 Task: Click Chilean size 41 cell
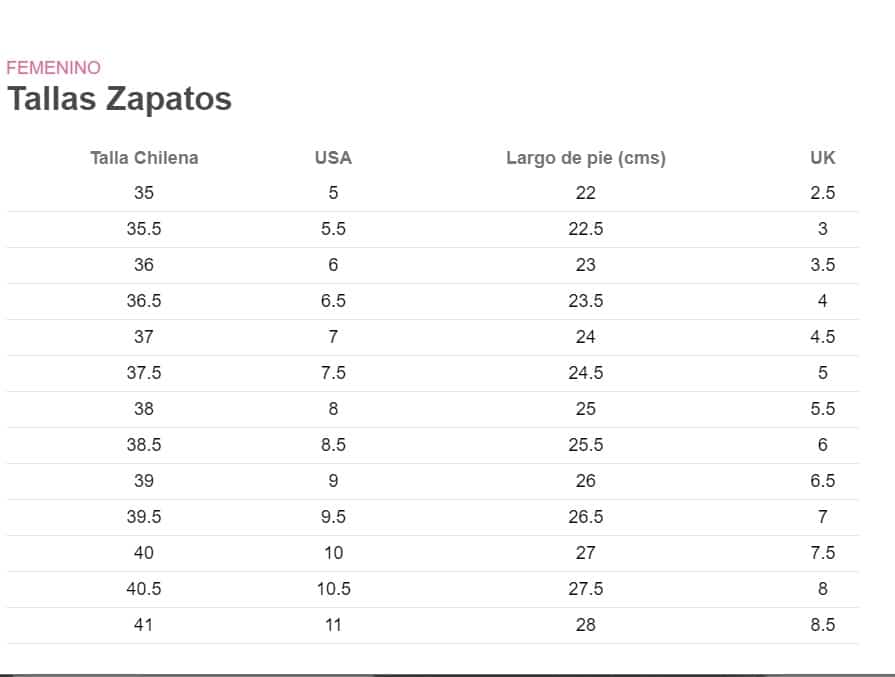144,624
